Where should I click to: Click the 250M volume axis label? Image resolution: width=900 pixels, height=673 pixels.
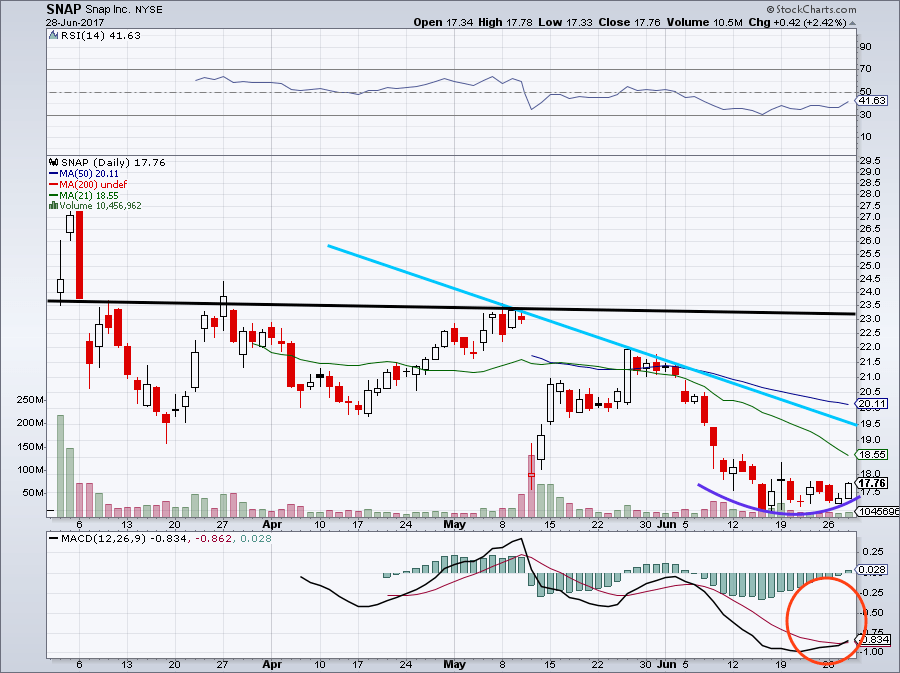pyautogui.click(x=30, y=400)
